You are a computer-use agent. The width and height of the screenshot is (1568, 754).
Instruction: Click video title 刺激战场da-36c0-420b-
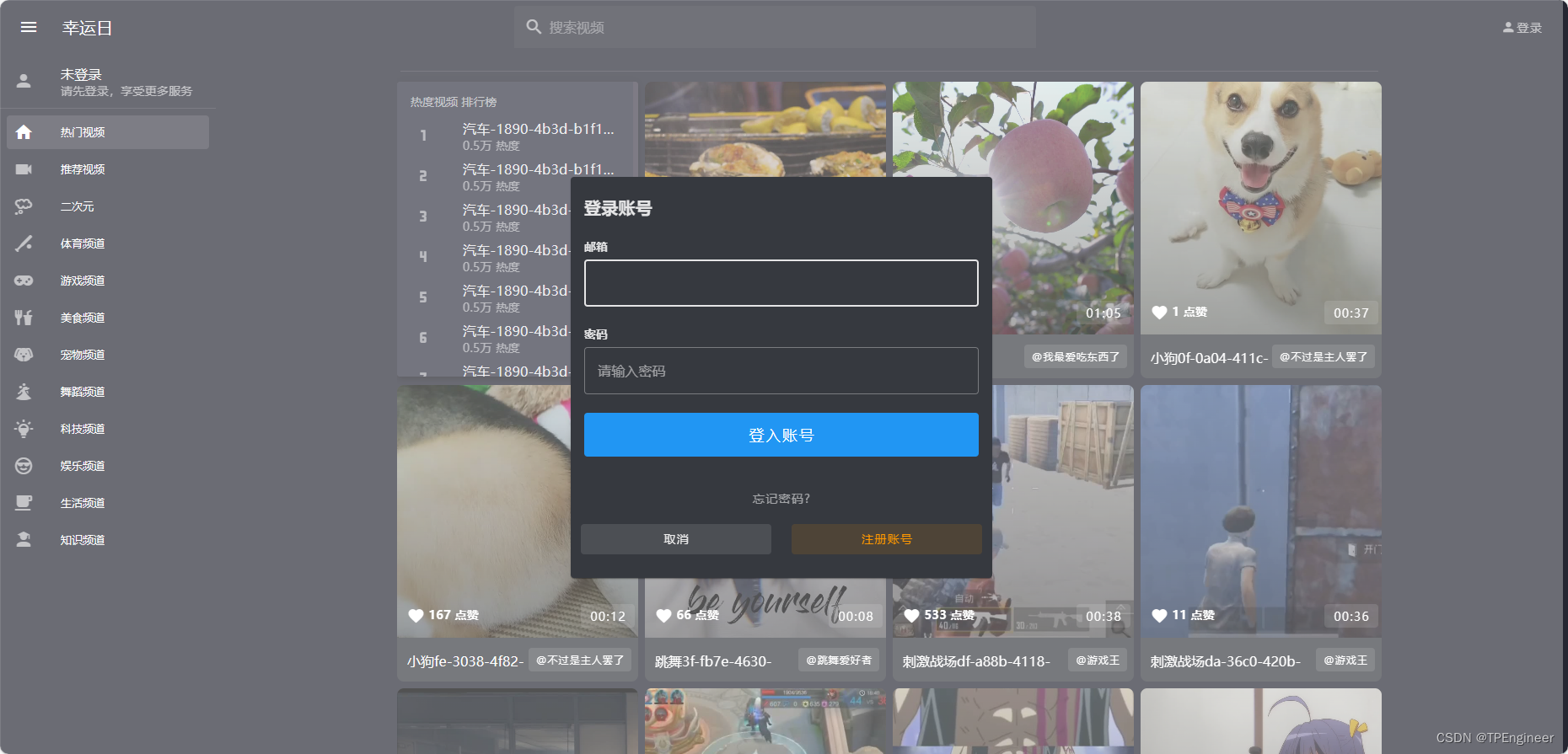[x=1226, y=661]
